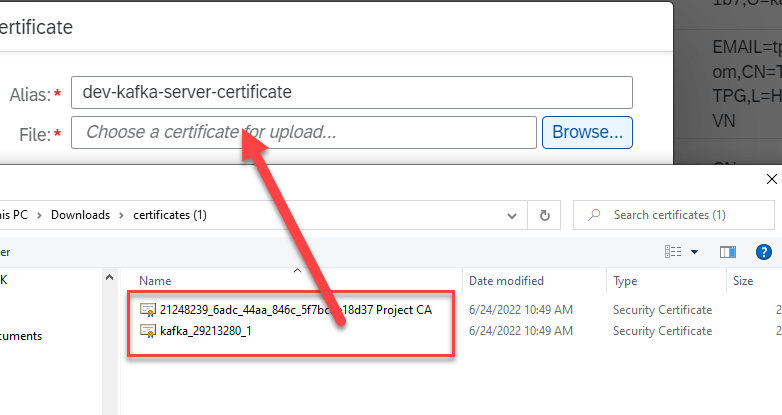
Task: Expand the view options dropdown arrow
Action: coord(694,252)
